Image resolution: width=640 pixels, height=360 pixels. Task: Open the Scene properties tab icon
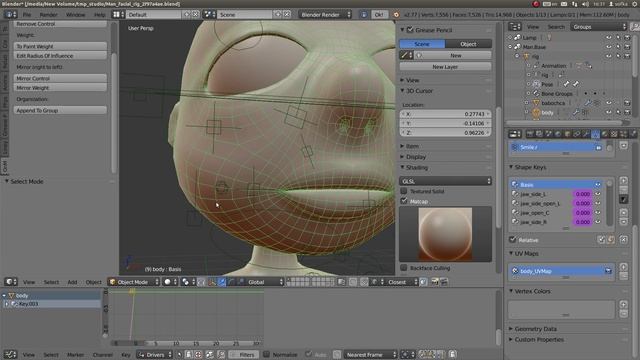pyautogui.click(x=549, y=133)
